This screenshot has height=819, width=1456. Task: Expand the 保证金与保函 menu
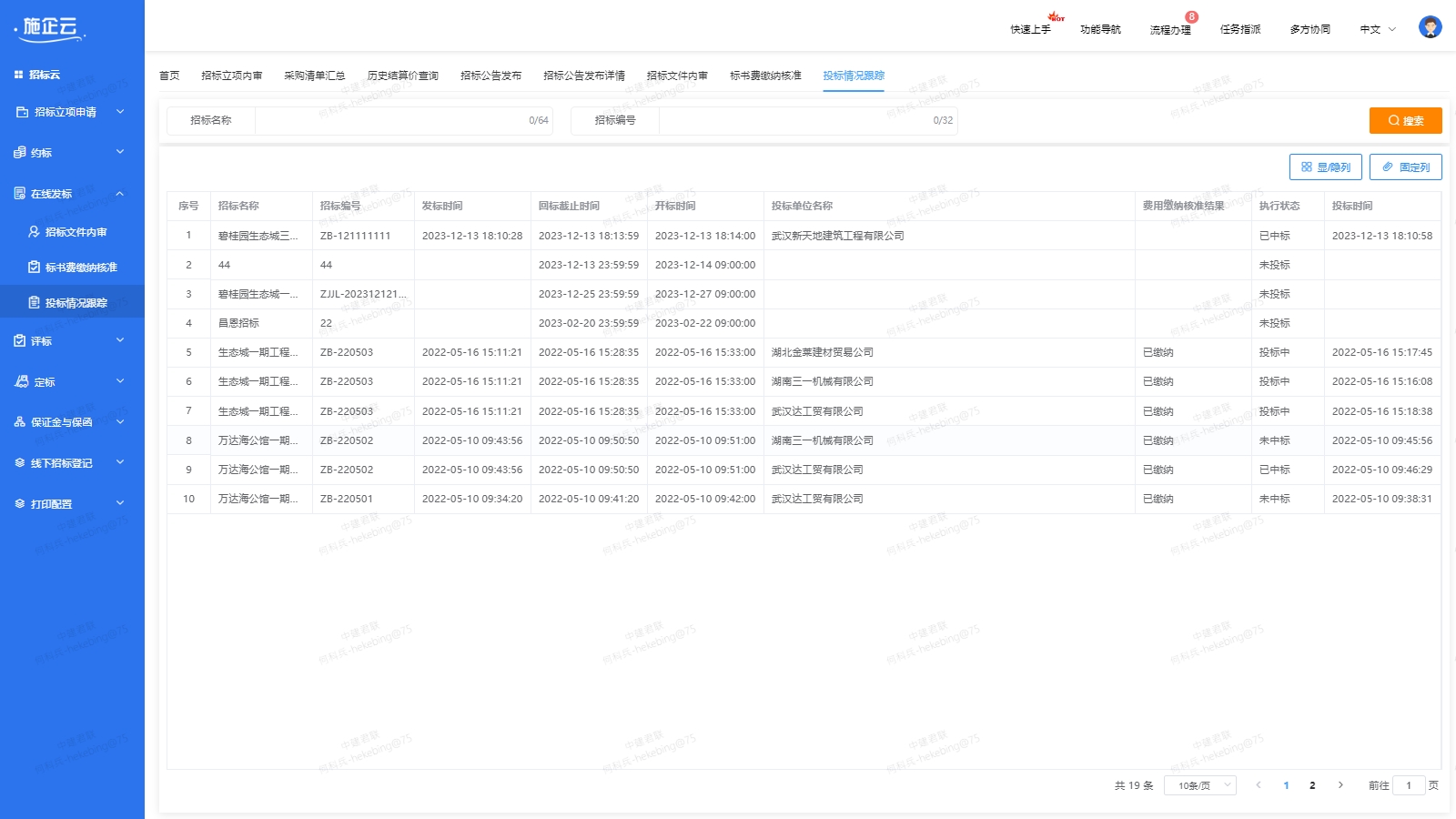coord(71,422)
